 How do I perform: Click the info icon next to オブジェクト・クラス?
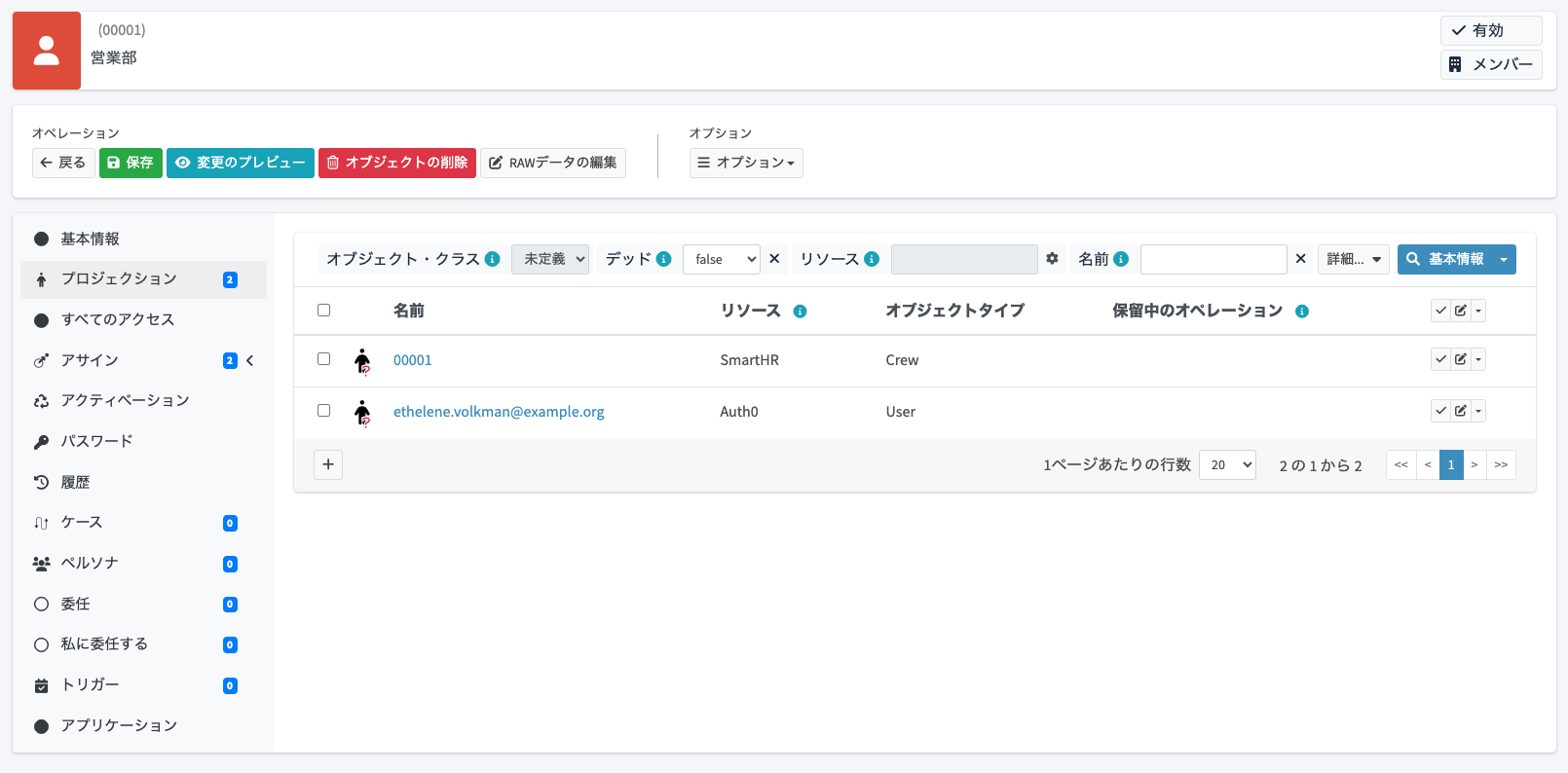pyautogui.click(x=493, y=259)
